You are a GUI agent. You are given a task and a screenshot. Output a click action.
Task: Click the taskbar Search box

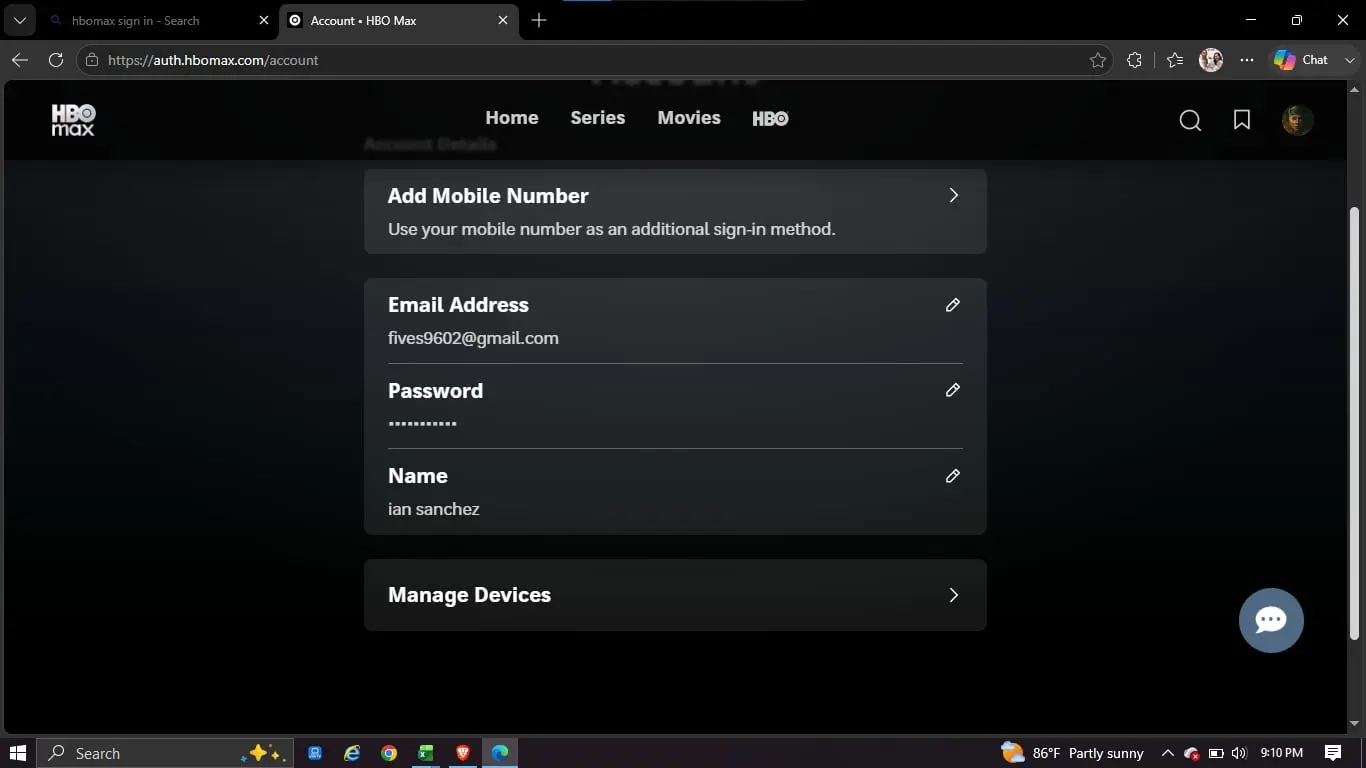(165, 753)
